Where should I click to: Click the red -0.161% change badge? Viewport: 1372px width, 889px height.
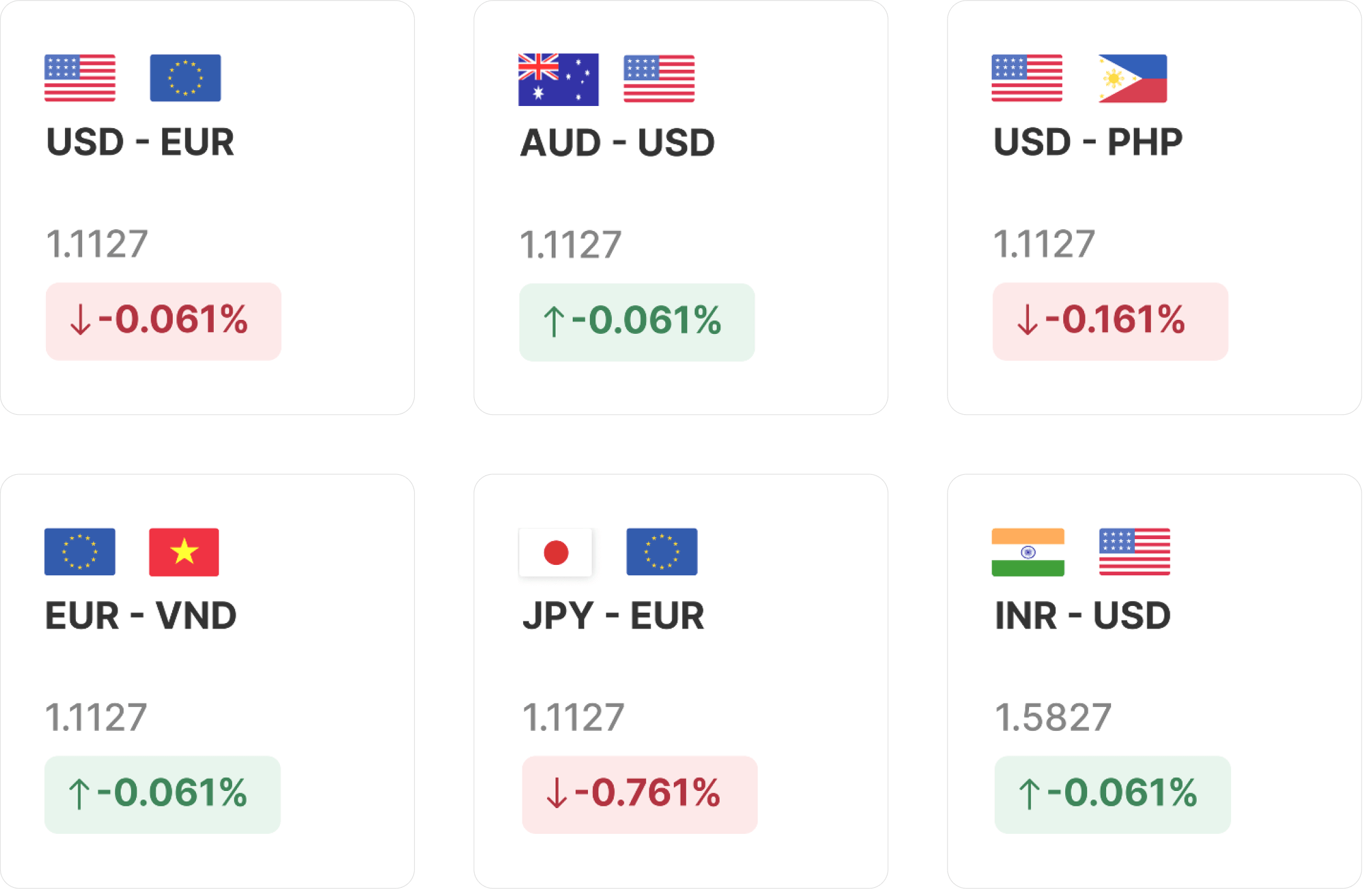[1110, 321]
